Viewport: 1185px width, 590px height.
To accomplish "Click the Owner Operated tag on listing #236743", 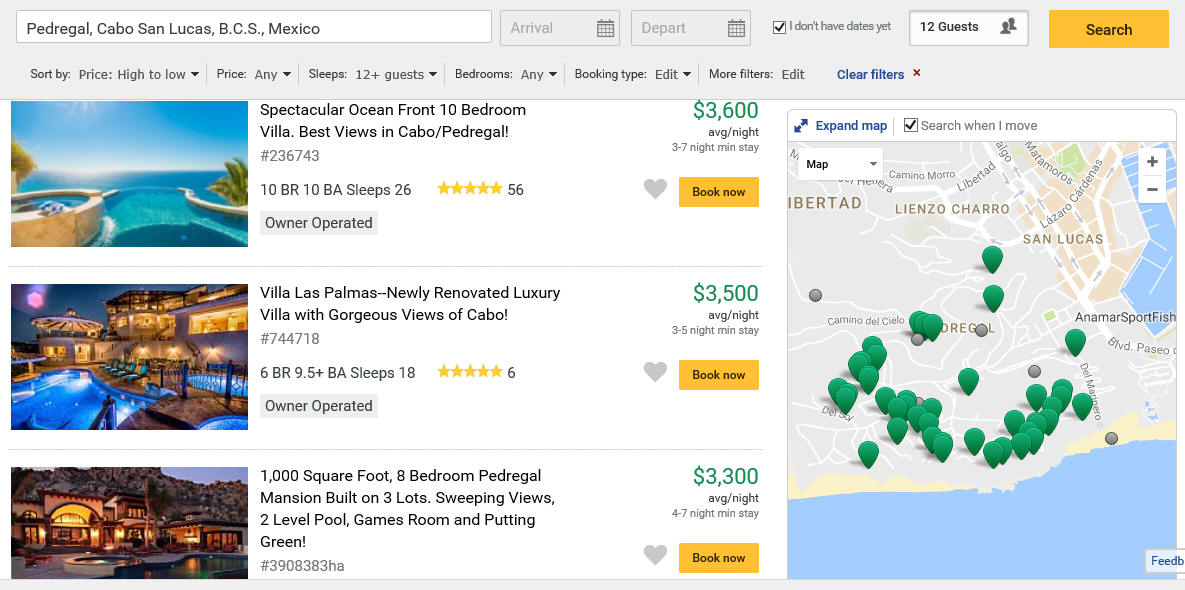I will click(x=319, y=223).
